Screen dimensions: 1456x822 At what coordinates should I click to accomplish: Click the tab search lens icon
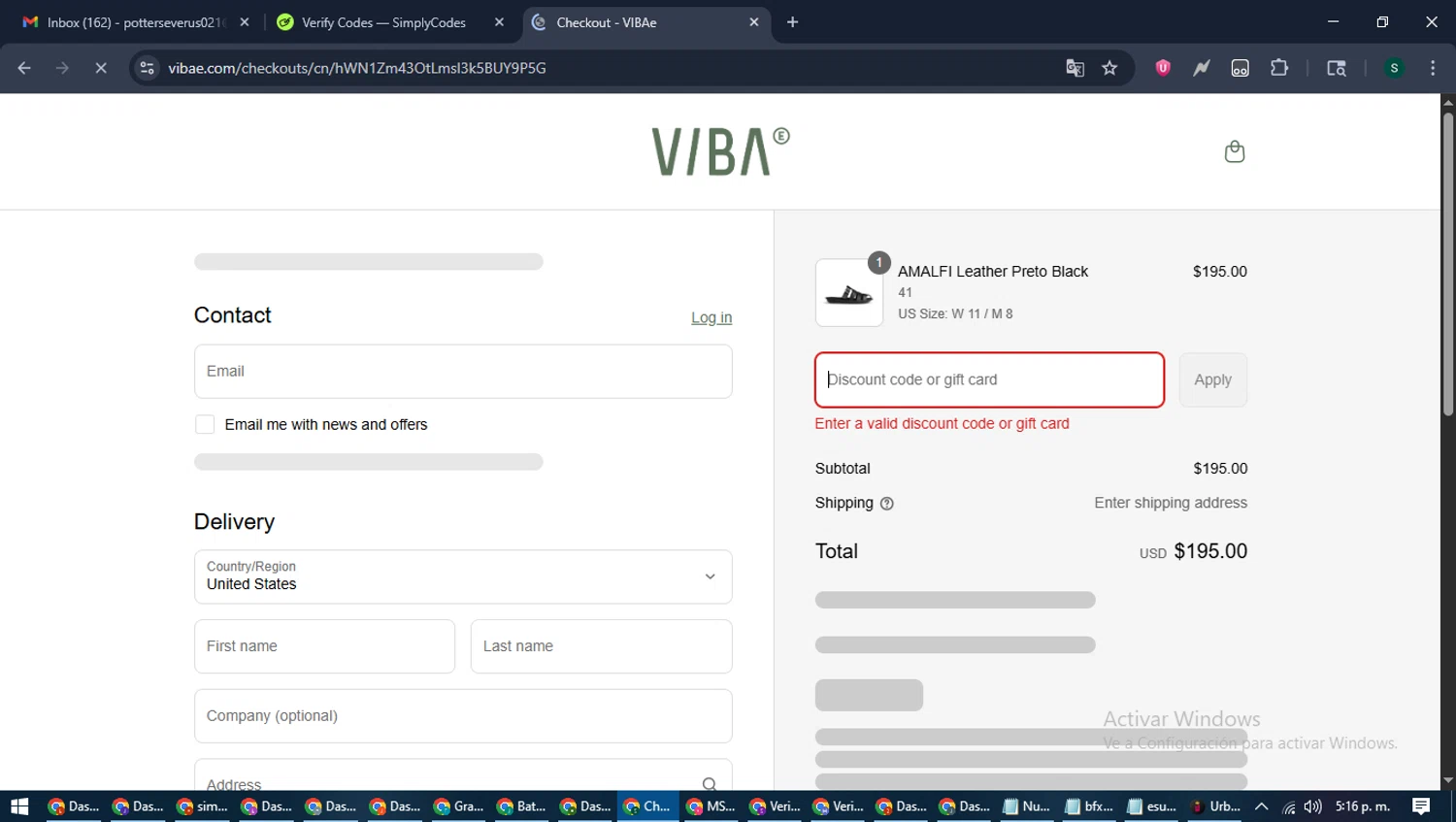click(1337, 68)
